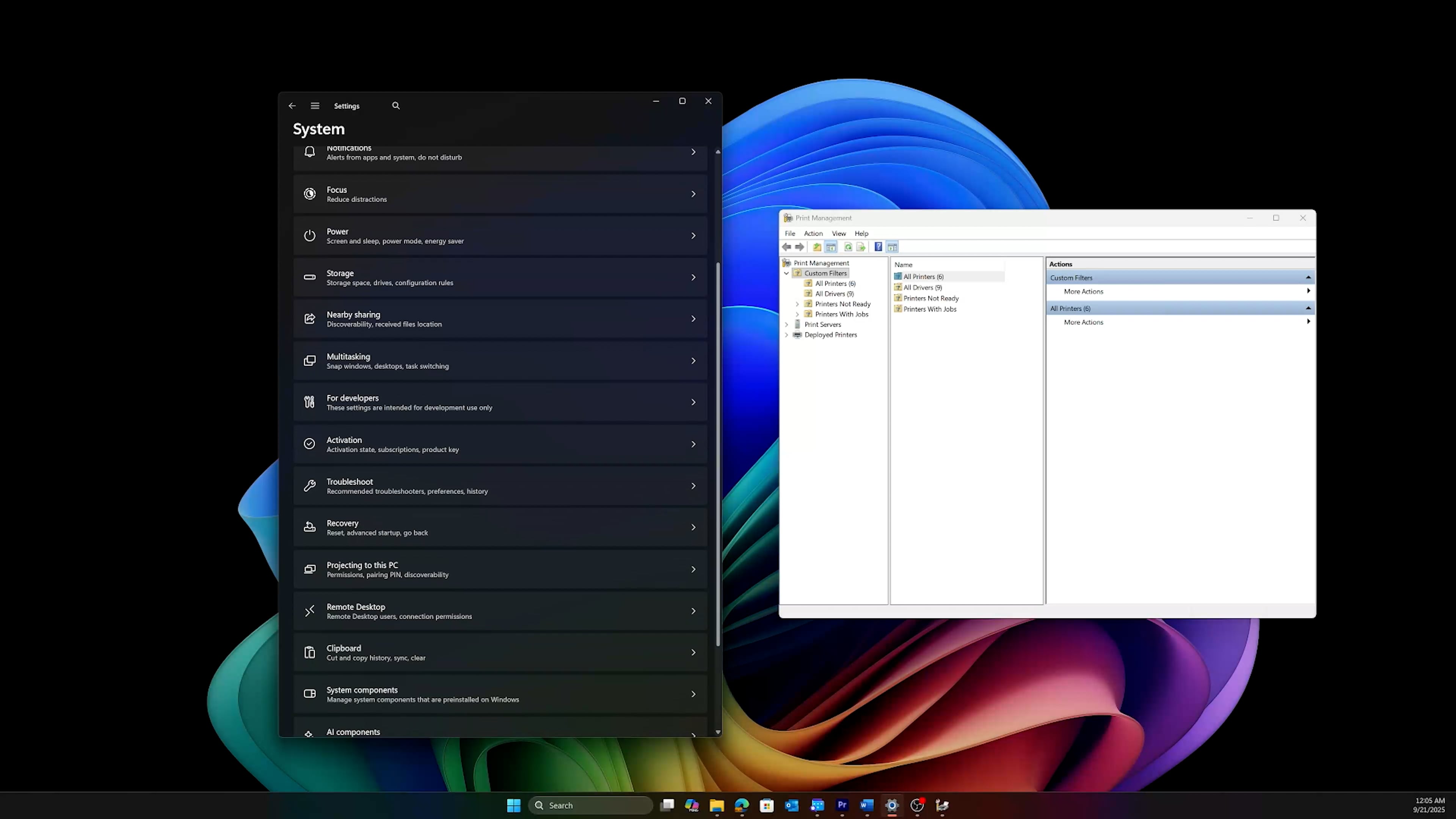Open the Remote Desktop settings page

[500, 611]
